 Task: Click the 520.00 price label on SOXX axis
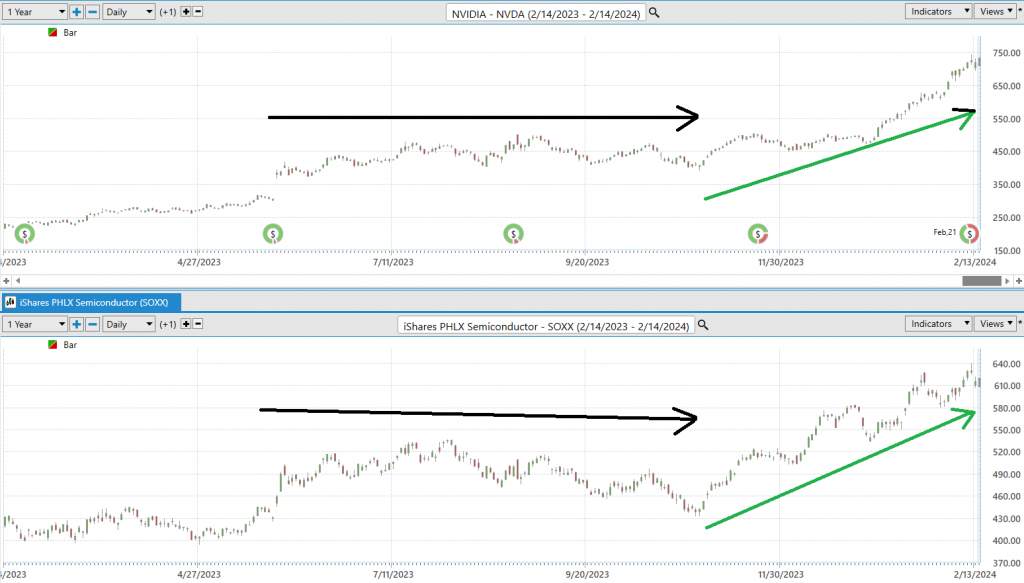(1006, 452)
